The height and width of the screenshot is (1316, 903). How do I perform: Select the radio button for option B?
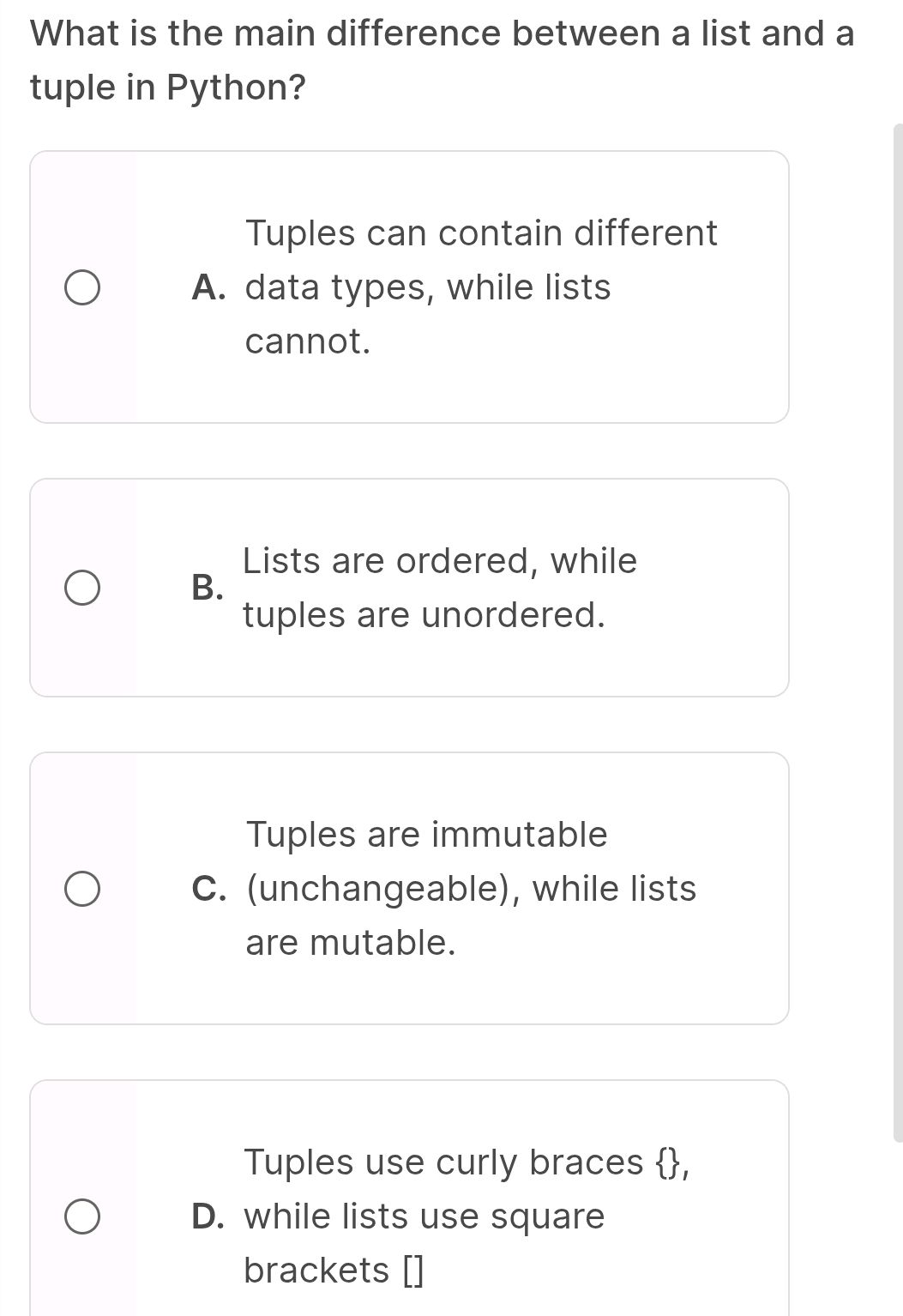click(81, 589)
